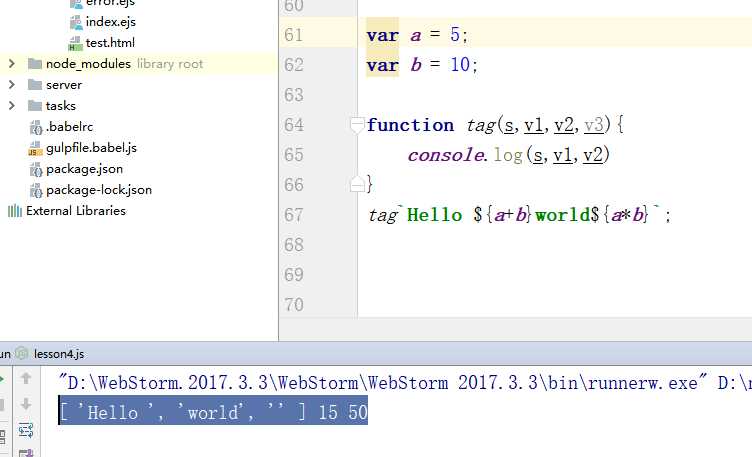Select the tasks folder in project tree
Viewport: 752px width, 457px height.
coord(60,105)
